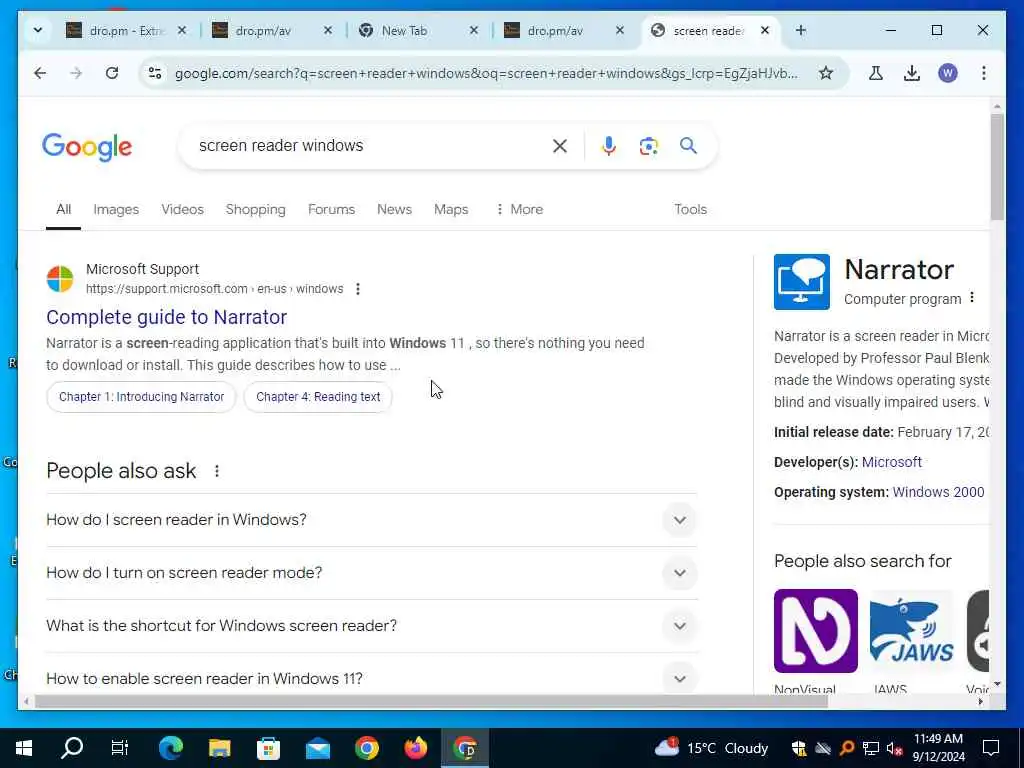The width and height of the screenshot is (1024, 768).
Task: Open search Tools
Action: tap(690, 210)
